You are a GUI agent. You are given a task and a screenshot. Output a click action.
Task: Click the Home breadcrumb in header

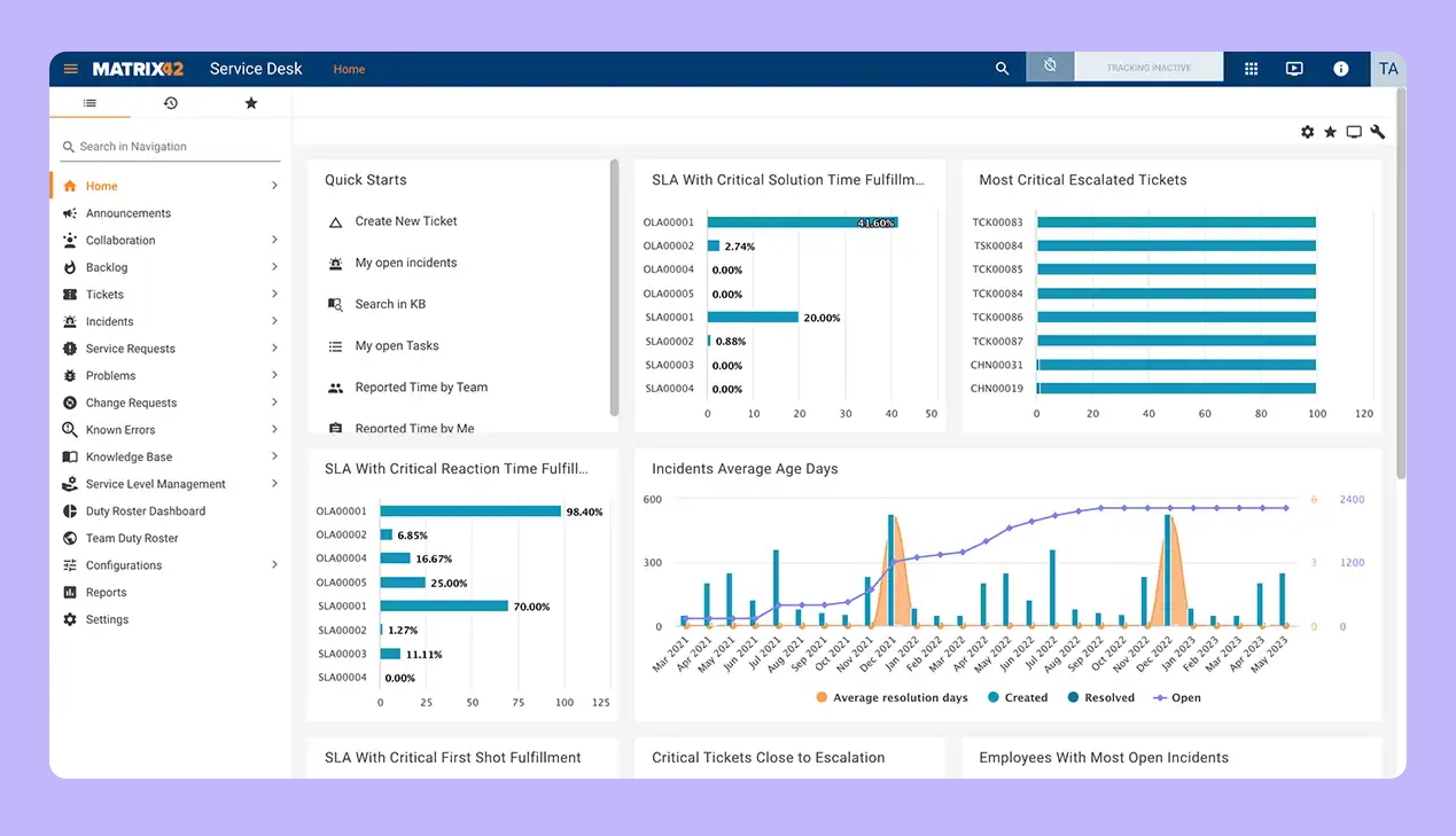349,69
